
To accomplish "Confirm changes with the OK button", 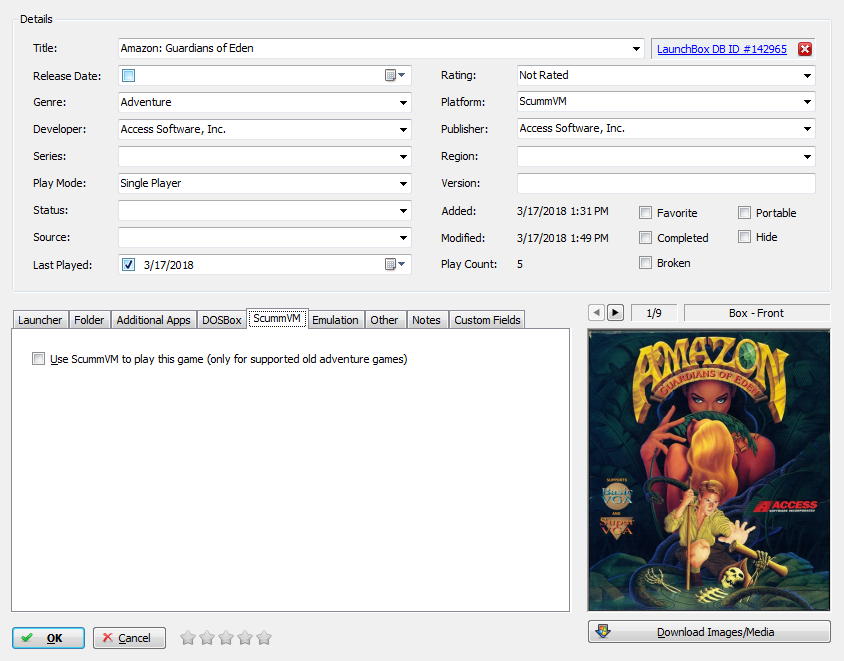I will (x=48, y=638).
